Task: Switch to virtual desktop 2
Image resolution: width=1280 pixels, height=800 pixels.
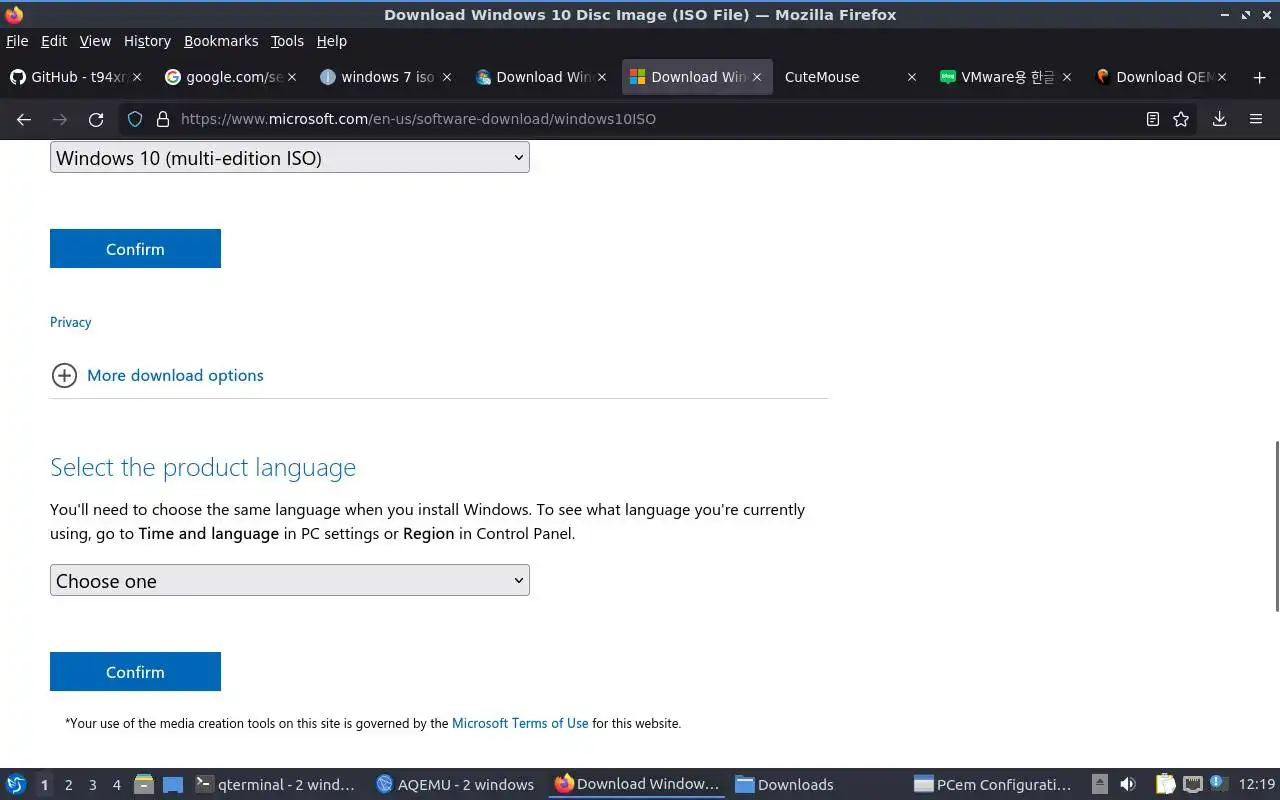Action: pos(68,785)
